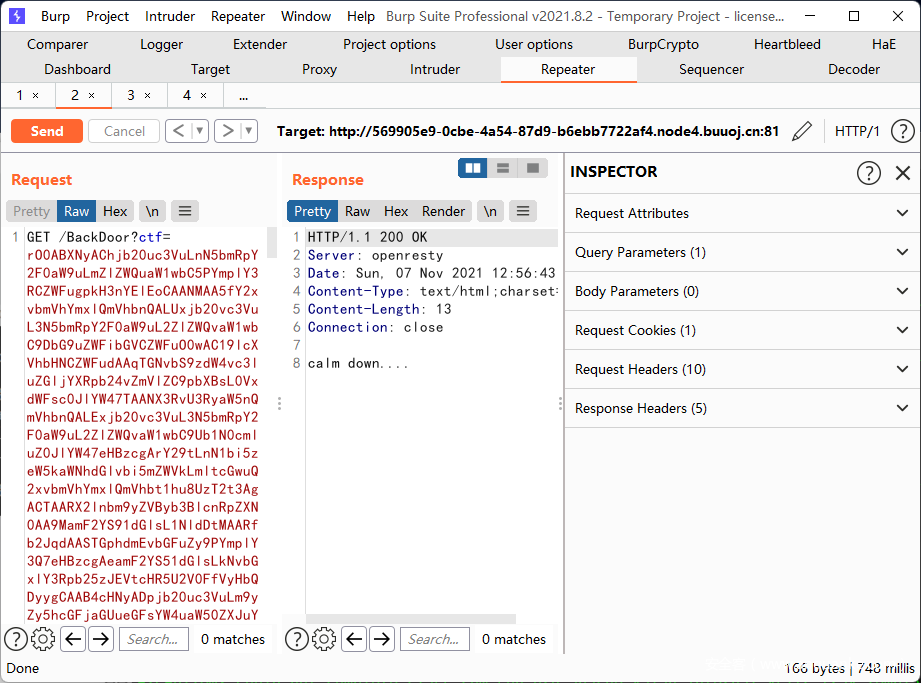
Task: Open Response search help icon
Action: pyautogui.click(x=297, y=639)
